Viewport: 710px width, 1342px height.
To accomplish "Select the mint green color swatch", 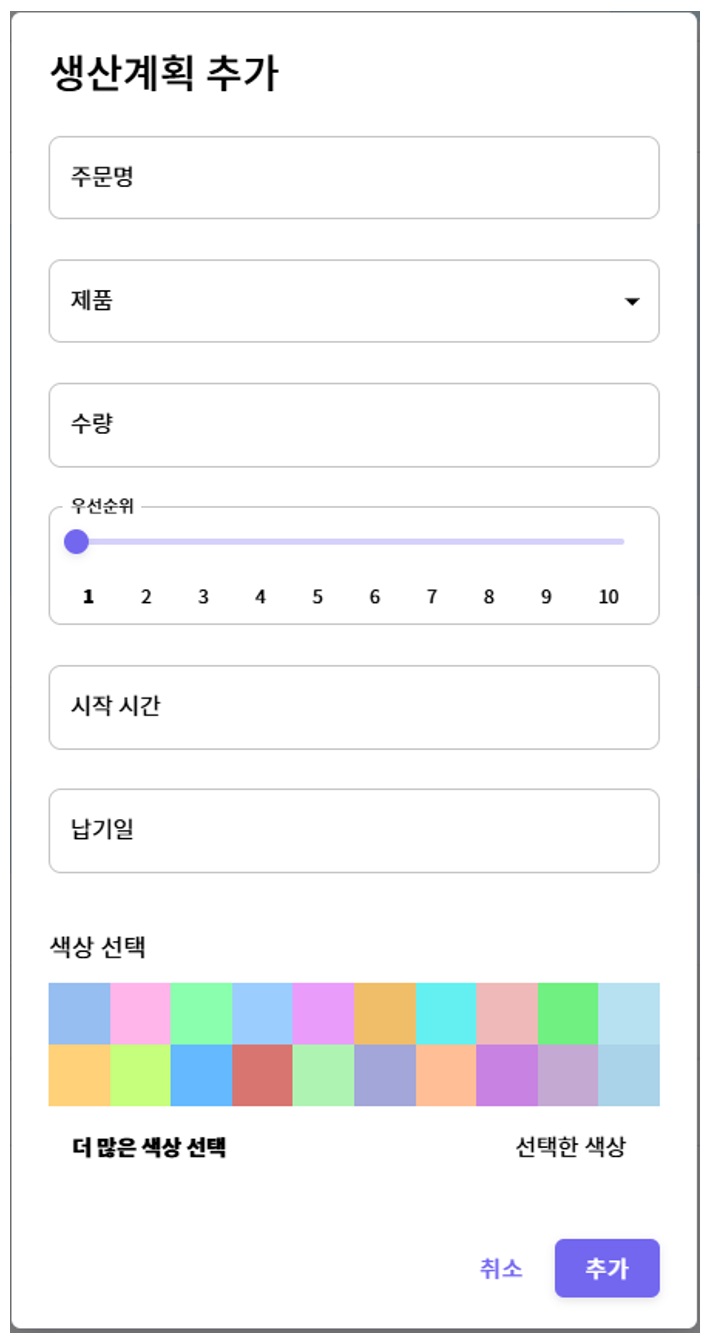I will (x=200, y=1012).
